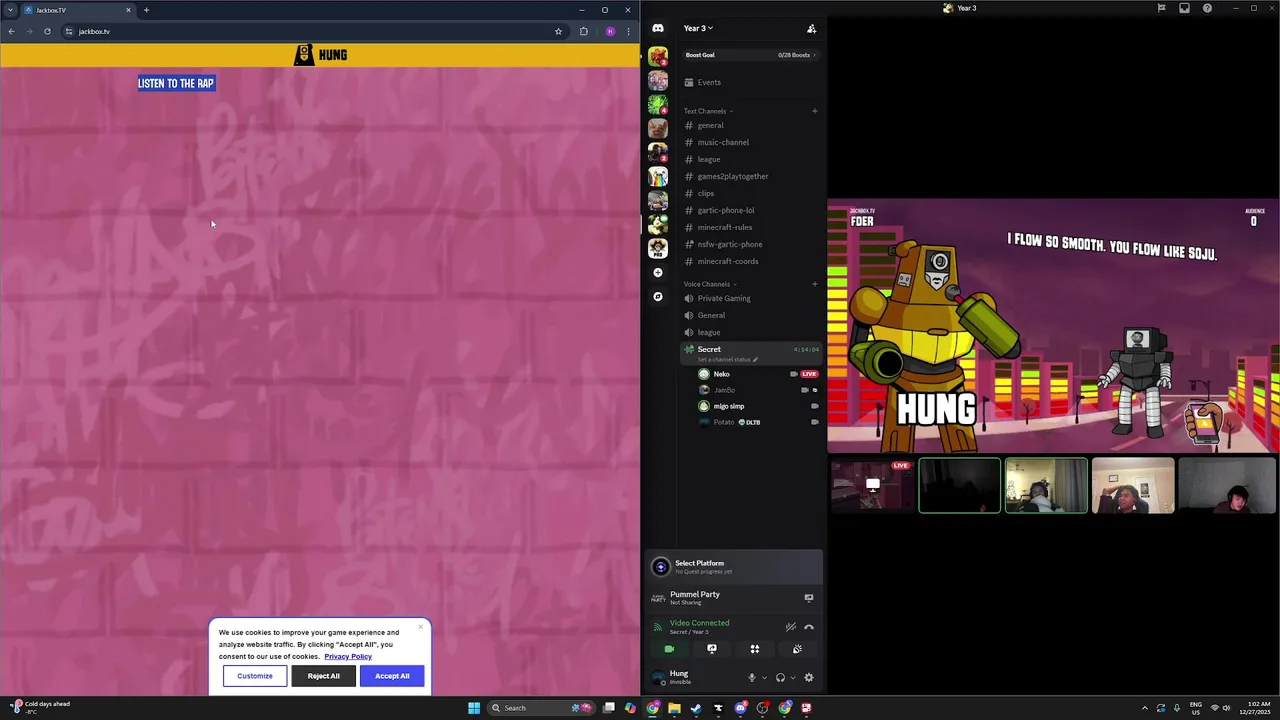
Task: Open the browser extensions puzzle icon
Action: pos(584,31)
